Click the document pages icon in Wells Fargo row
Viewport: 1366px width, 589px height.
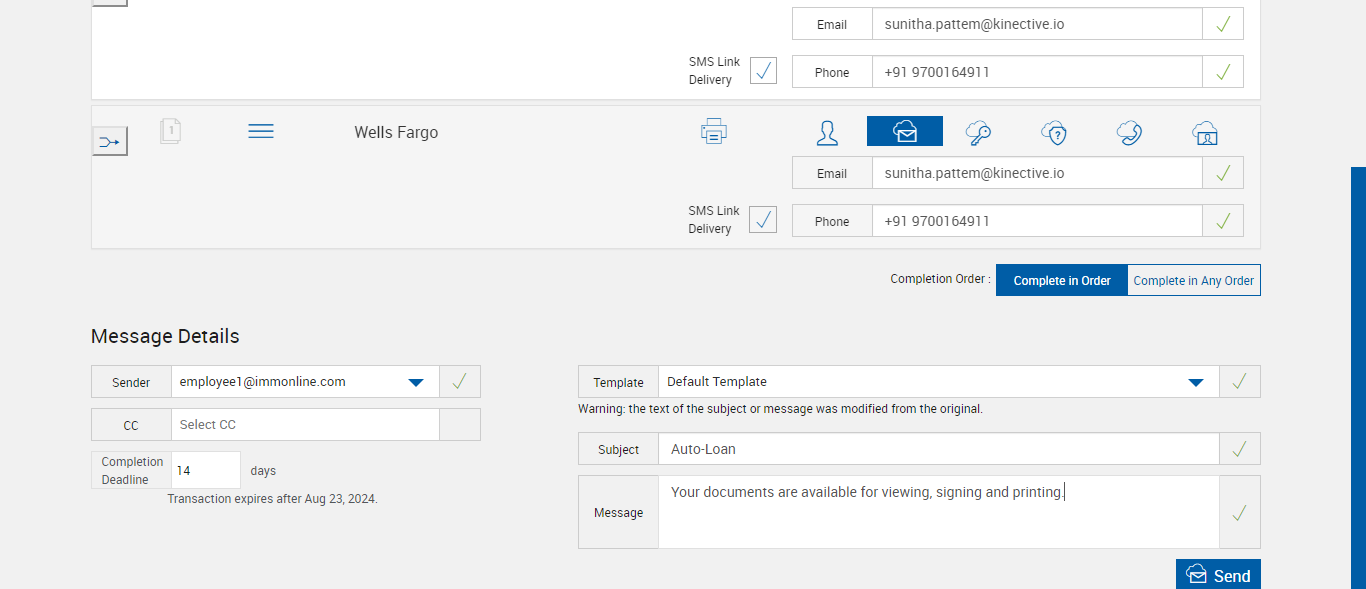pyautogui.click(x=171, y=131)
